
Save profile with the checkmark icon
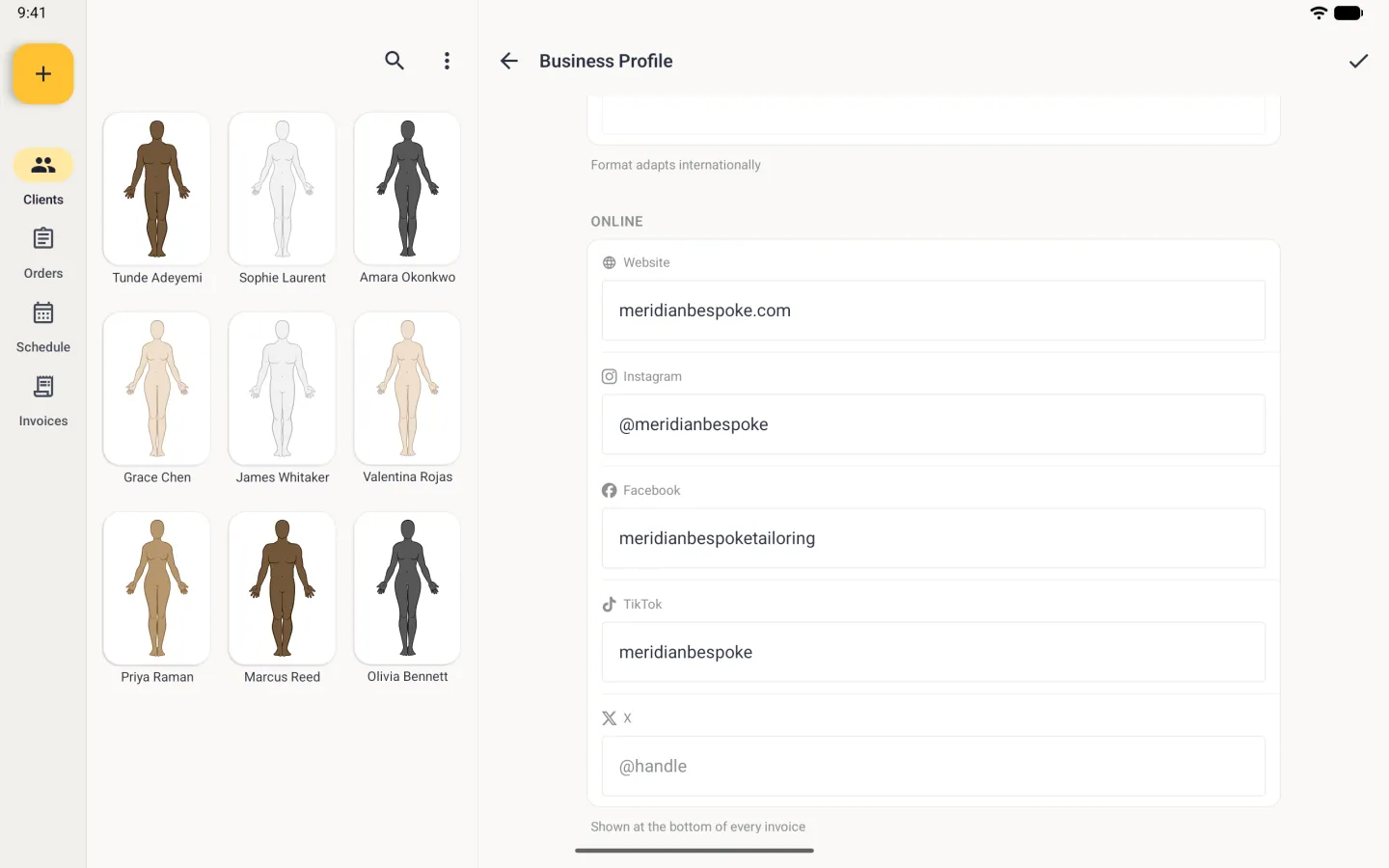[1358, 61]
